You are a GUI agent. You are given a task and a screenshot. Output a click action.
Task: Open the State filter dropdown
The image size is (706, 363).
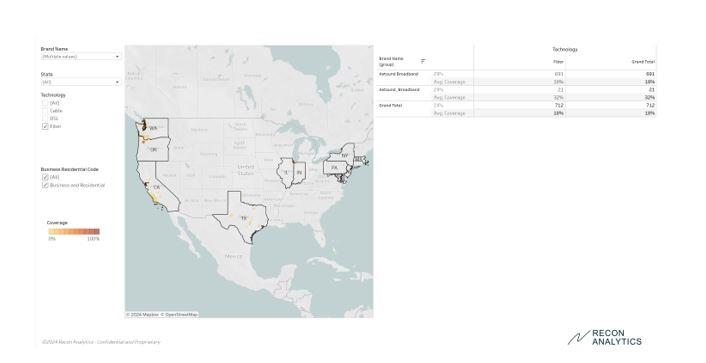point(81,82)
